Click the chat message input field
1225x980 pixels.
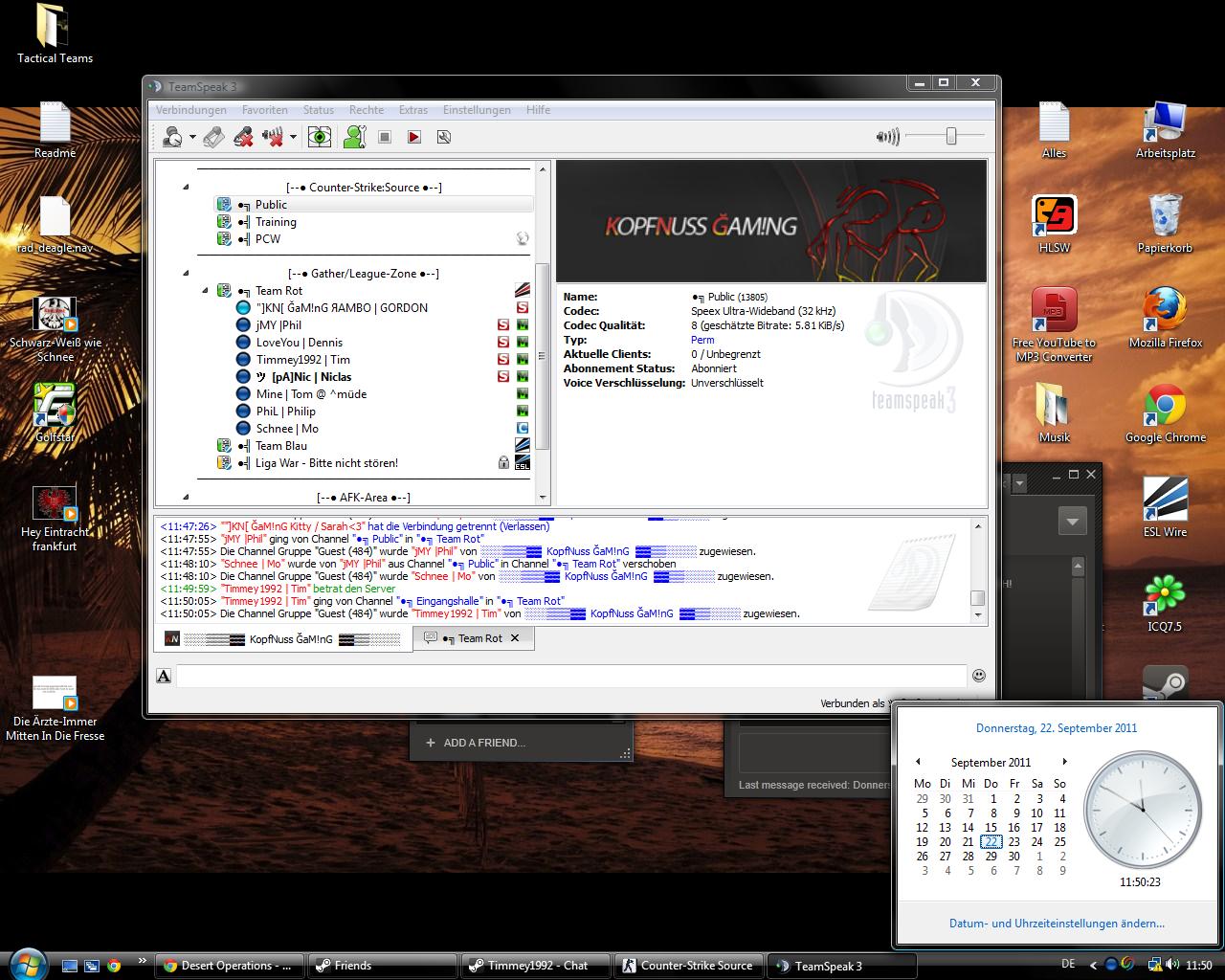(x=571, y=676)
